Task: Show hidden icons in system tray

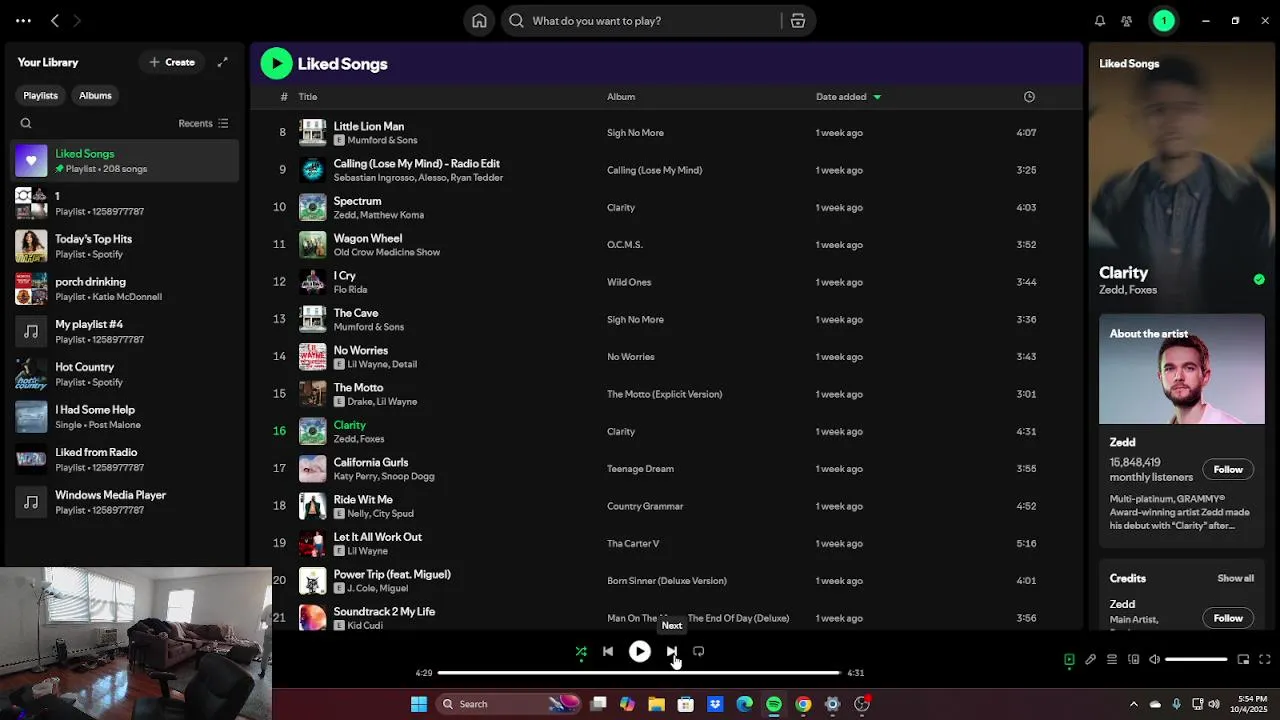Action: [1133, 704]
